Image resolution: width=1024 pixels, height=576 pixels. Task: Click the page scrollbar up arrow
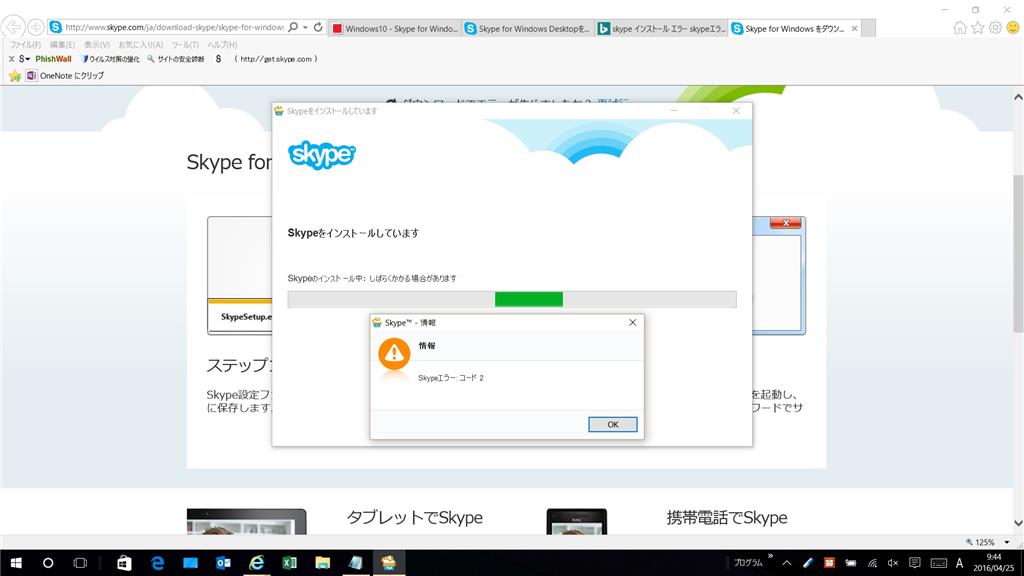1017,97
